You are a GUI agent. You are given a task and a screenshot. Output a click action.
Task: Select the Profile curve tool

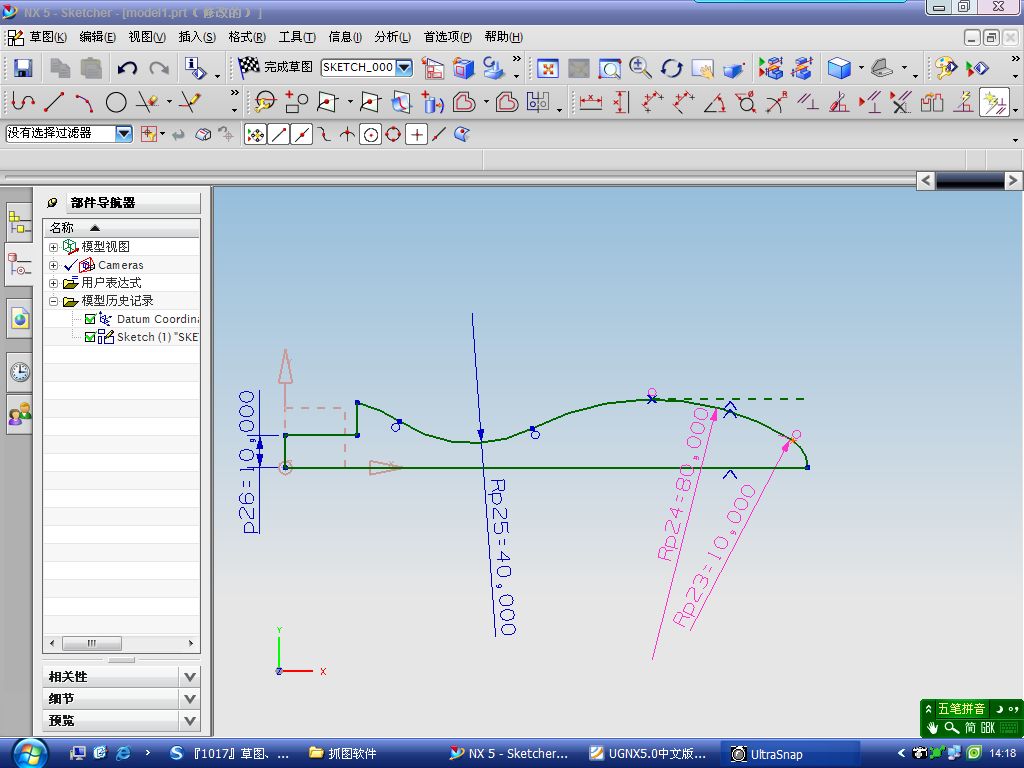[x=23, y=102]
